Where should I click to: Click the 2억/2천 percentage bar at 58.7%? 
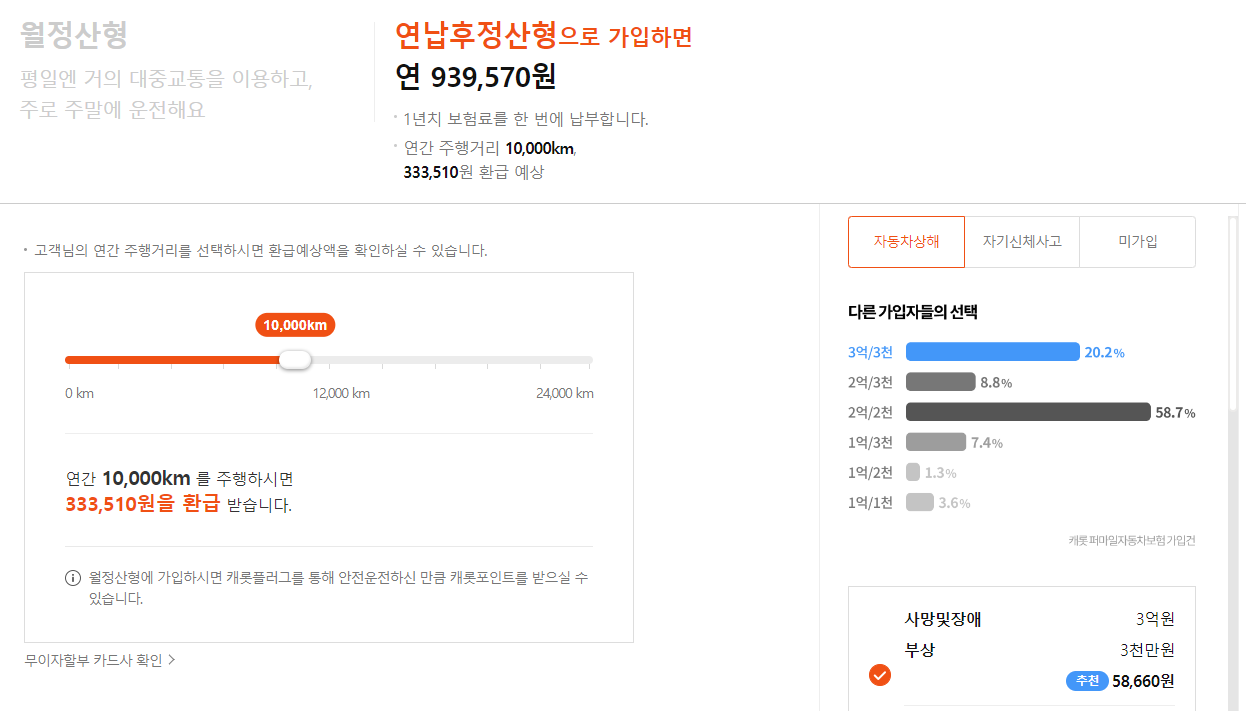(1027, 411)
